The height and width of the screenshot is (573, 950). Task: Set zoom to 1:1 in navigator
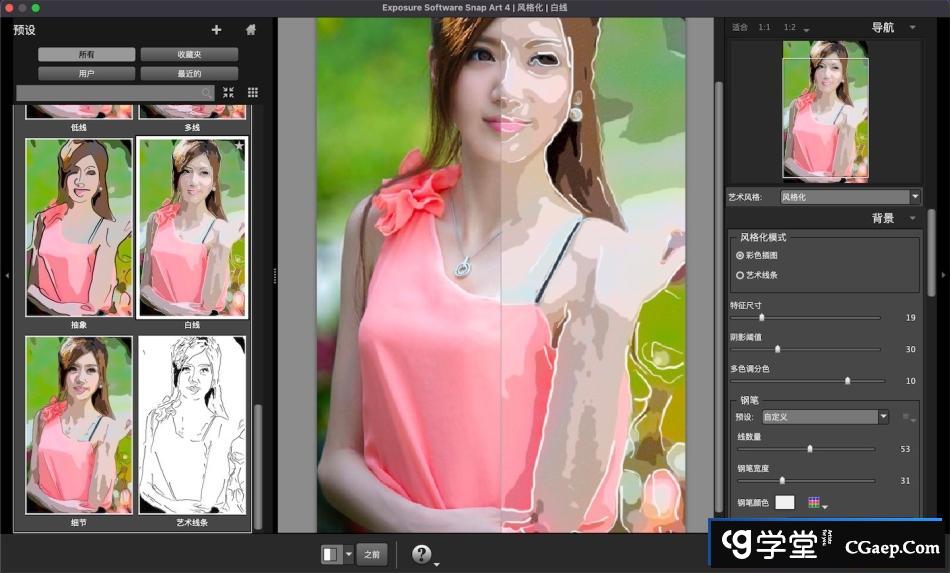(764, 28)
